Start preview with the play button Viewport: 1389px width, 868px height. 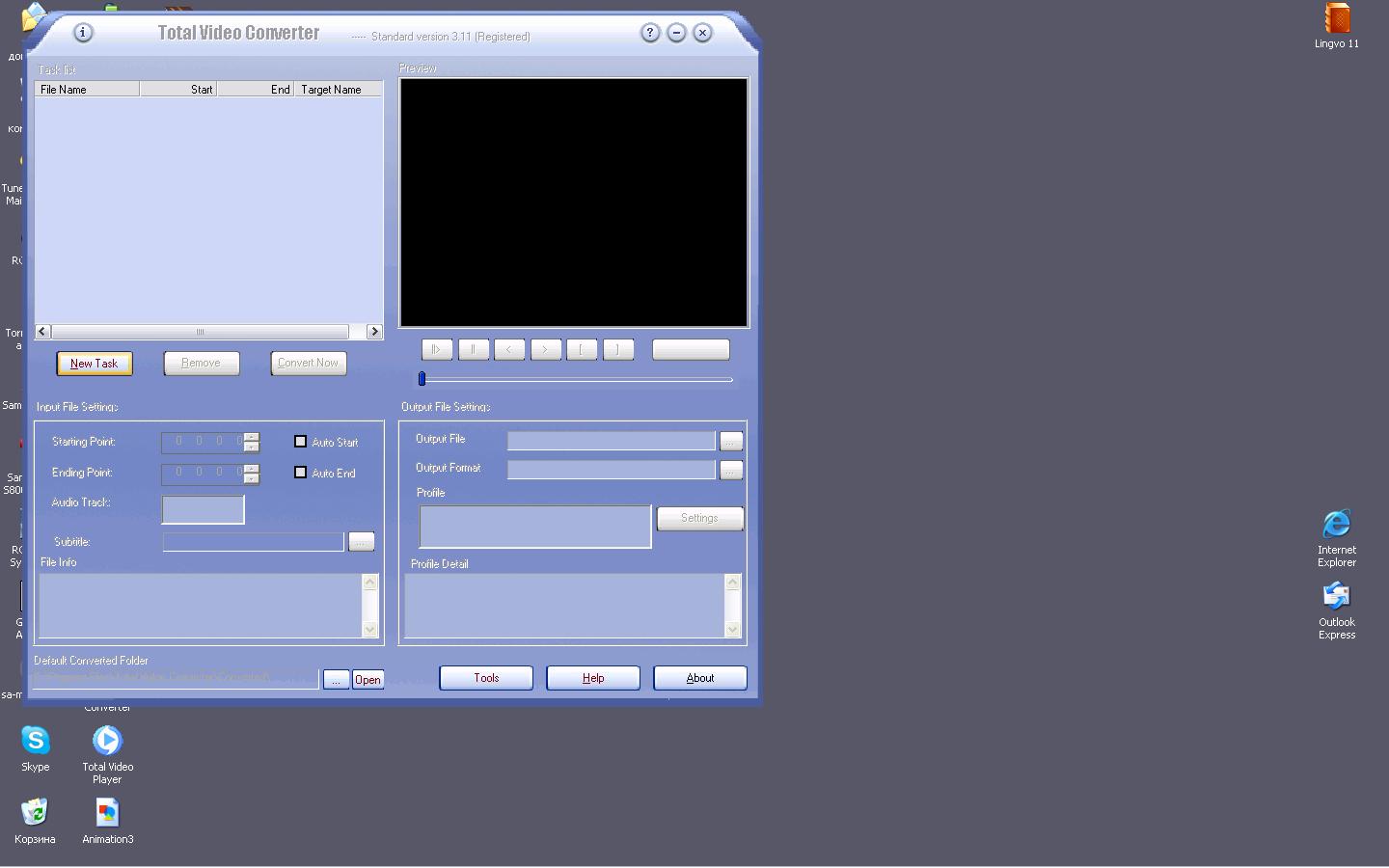[x=437, y=350]
